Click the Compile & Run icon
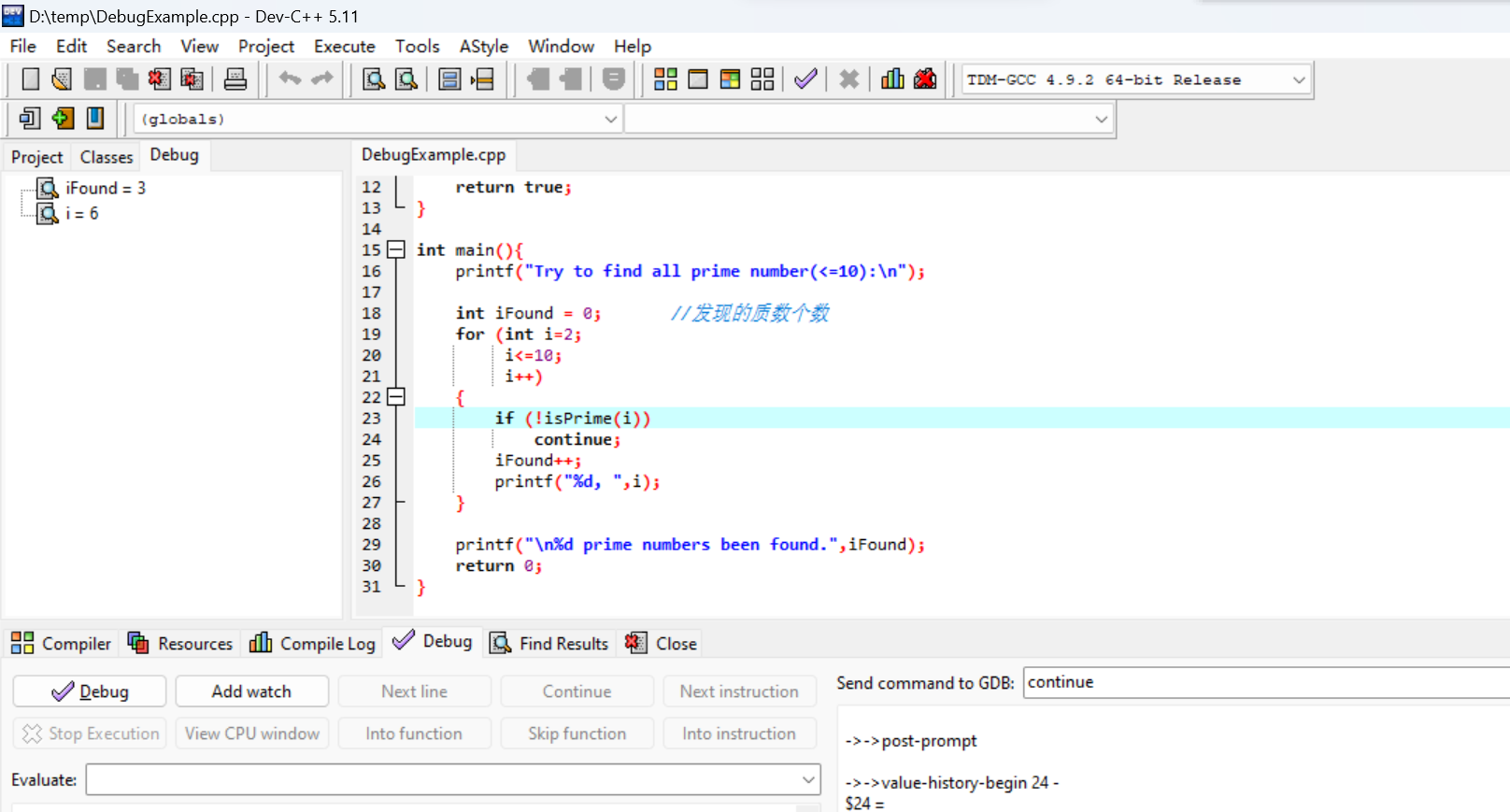The height and width of the screenshot is (812, 1510). pos(731,79)
